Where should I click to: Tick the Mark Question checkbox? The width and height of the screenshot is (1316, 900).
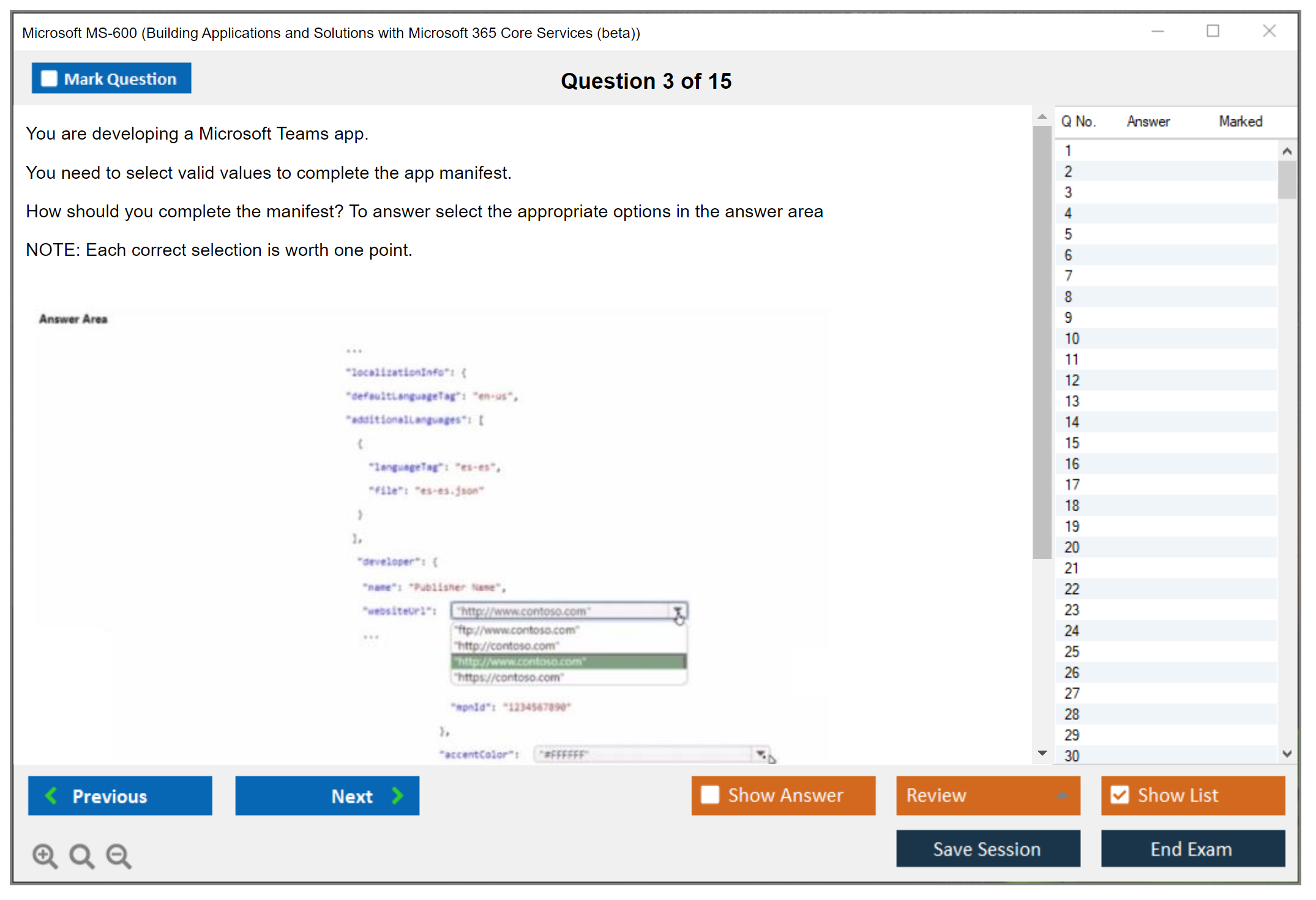(x=49, y=78)
